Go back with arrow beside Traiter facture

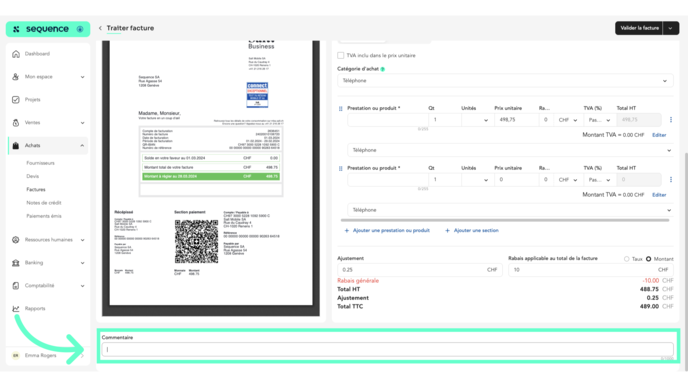[100, 28]
